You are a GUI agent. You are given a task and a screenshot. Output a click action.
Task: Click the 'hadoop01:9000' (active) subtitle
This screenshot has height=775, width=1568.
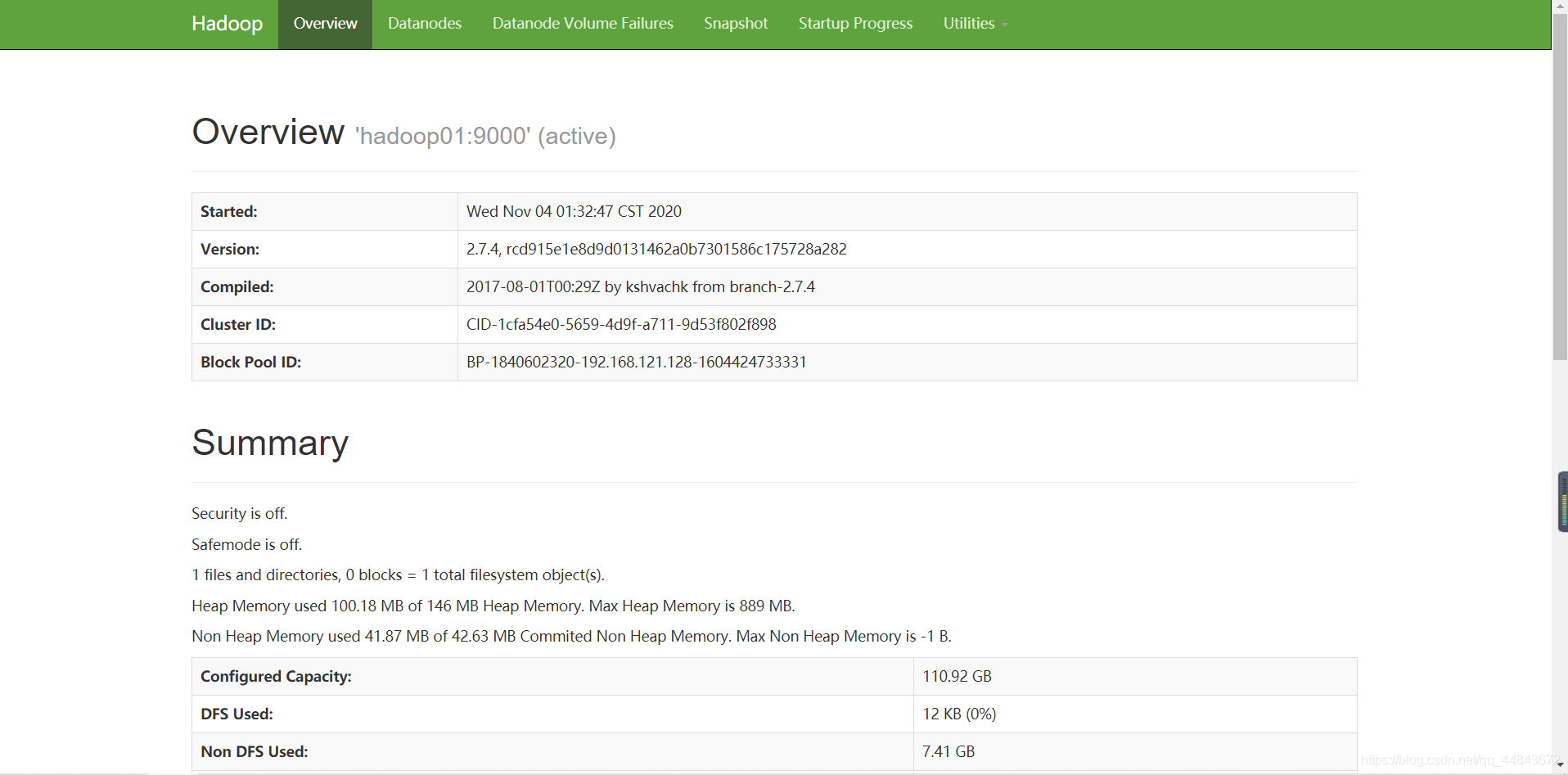(x=485, y=136)
